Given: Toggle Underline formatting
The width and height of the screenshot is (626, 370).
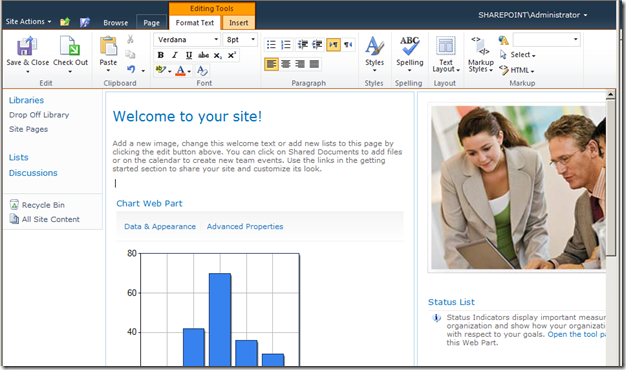Looking at the screenshot, I should pyautogui.click(x=189, y=55).
